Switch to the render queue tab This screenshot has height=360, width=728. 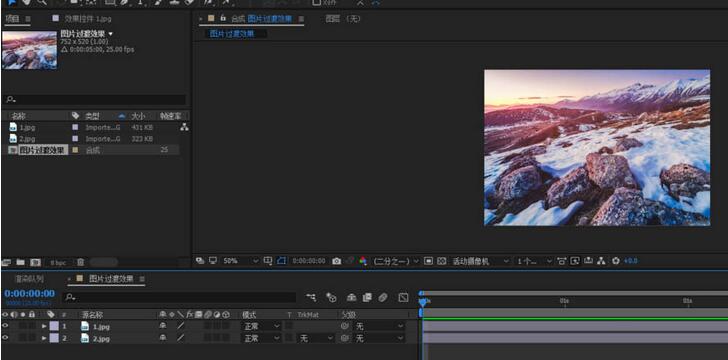(x=30, y=279)
